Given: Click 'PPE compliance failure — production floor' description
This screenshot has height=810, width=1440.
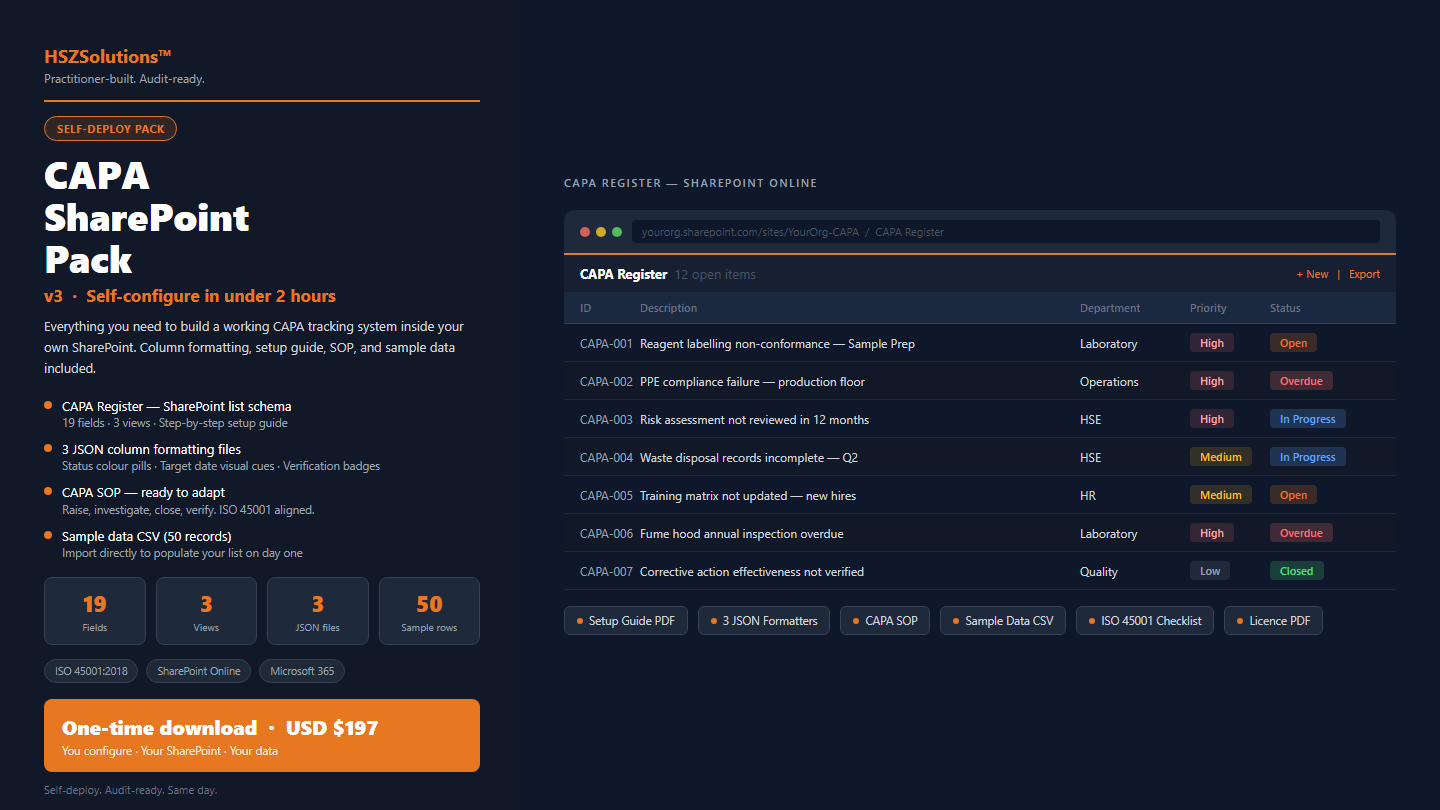Looking at the screenshot, I should click(752, 382).
